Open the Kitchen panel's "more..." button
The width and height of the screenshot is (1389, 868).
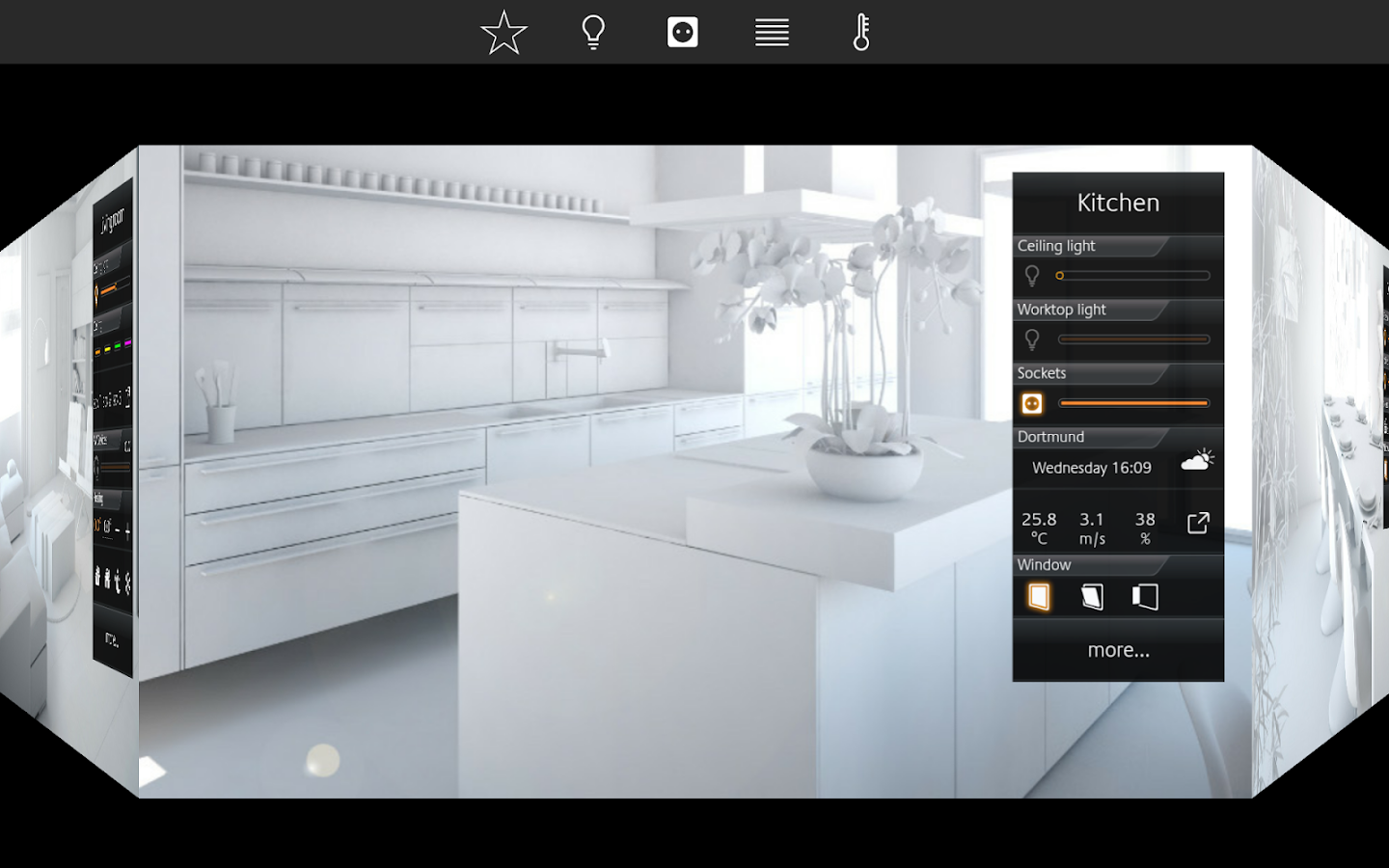(x=1118, y=650)
